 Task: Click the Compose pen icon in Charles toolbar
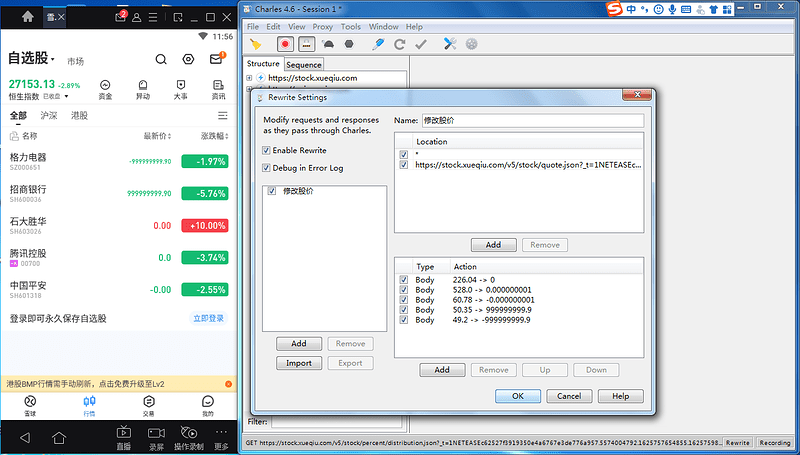point(378,44)
